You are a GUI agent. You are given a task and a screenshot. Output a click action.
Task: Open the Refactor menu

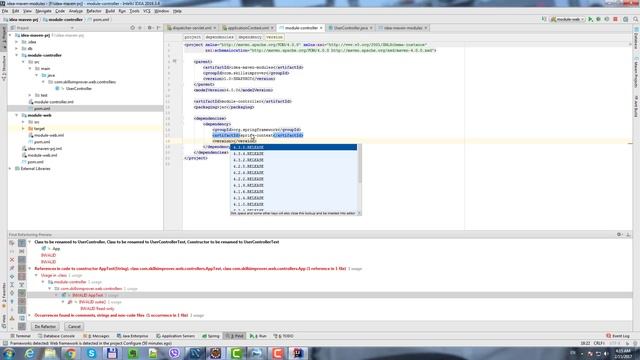[x=93, y=11]
